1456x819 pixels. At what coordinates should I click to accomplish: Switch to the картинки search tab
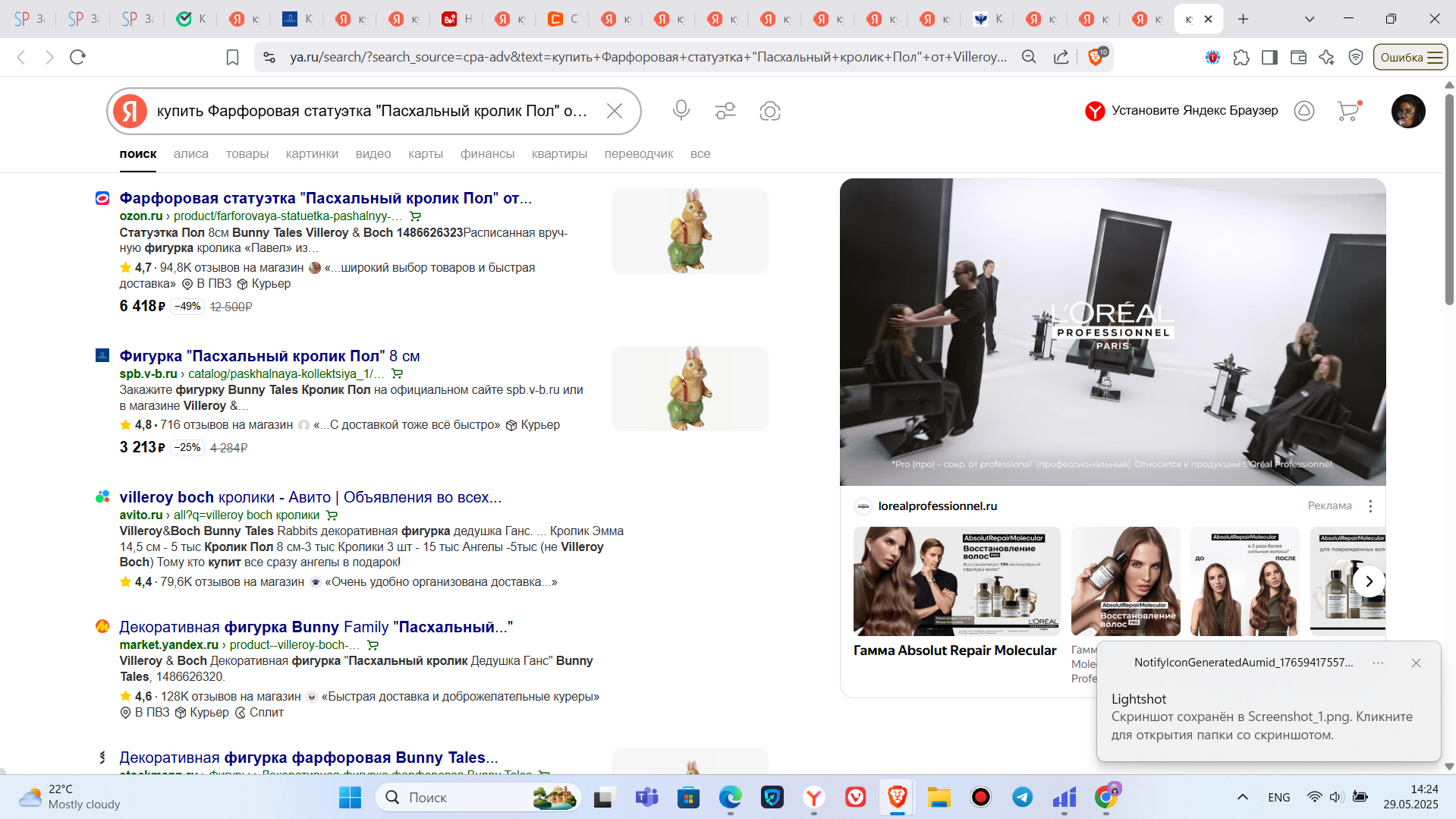point(312,154)
